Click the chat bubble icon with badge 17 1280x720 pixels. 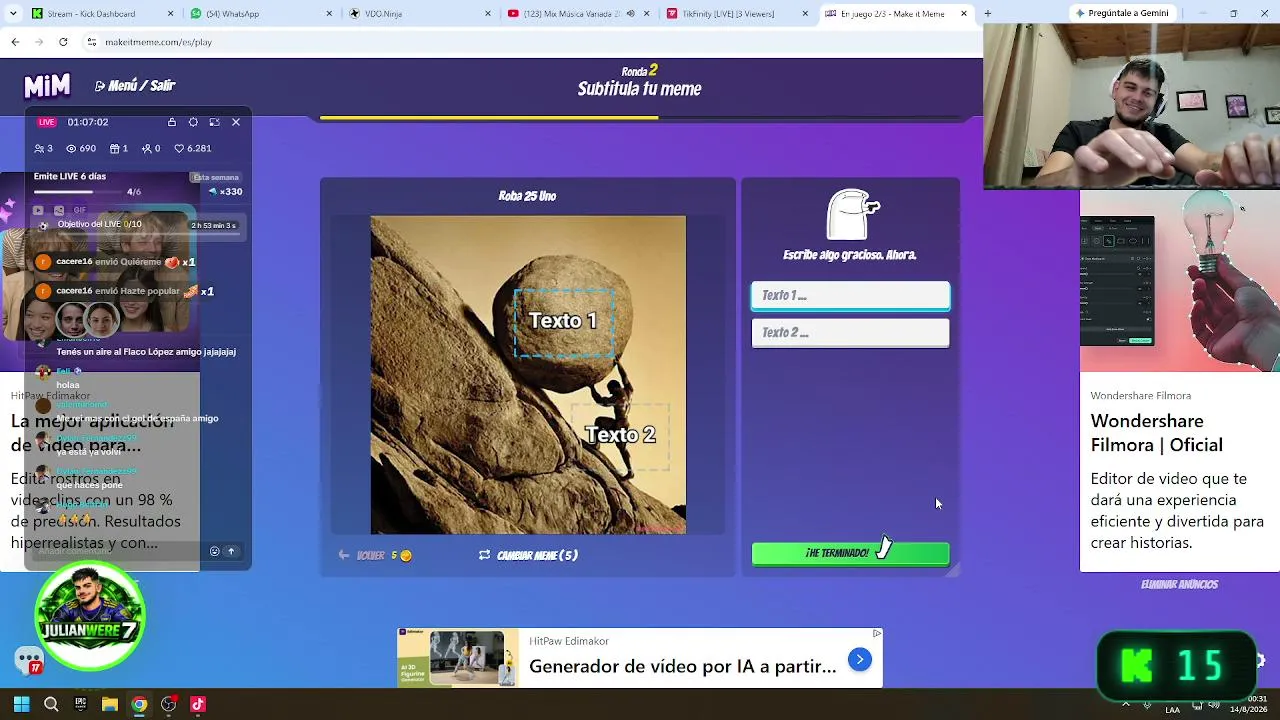click(29, 661)
